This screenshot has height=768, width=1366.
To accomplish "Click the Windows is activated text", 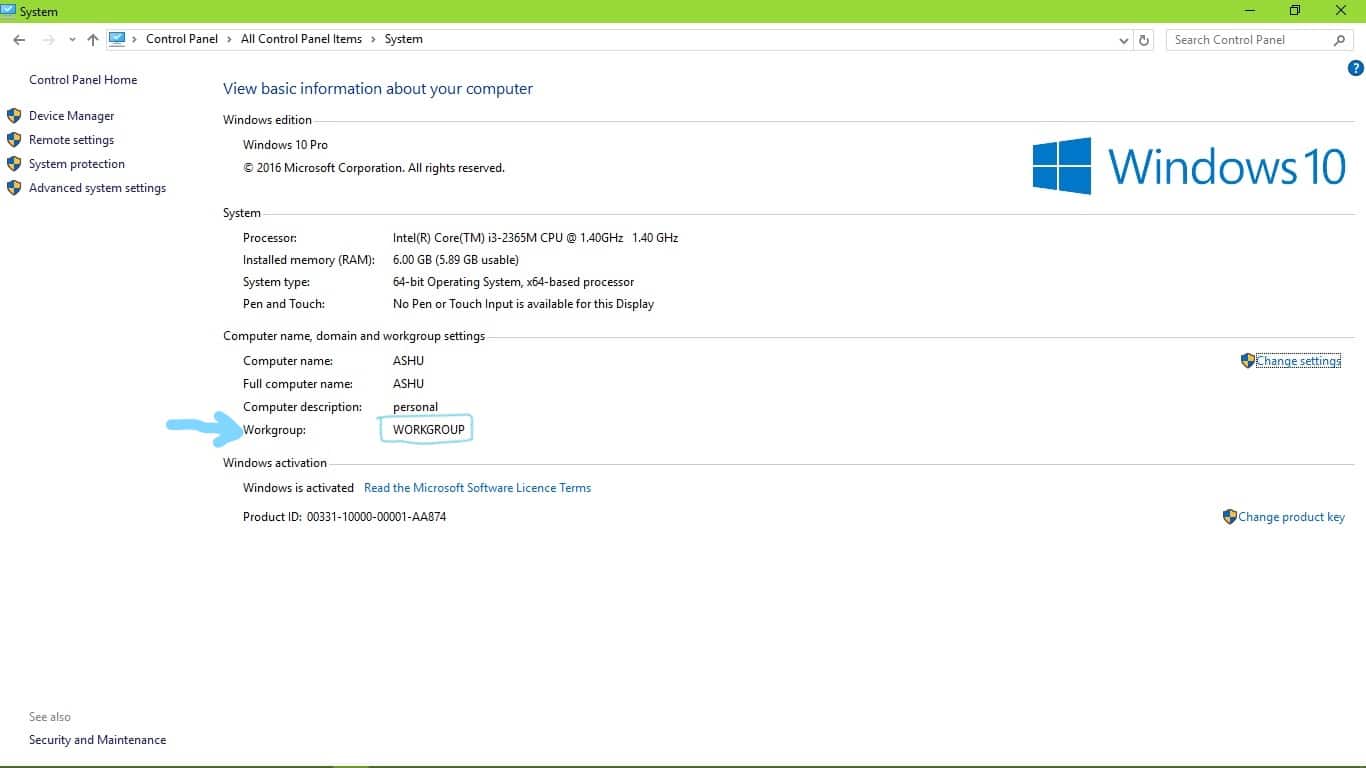I will point(298,488).
